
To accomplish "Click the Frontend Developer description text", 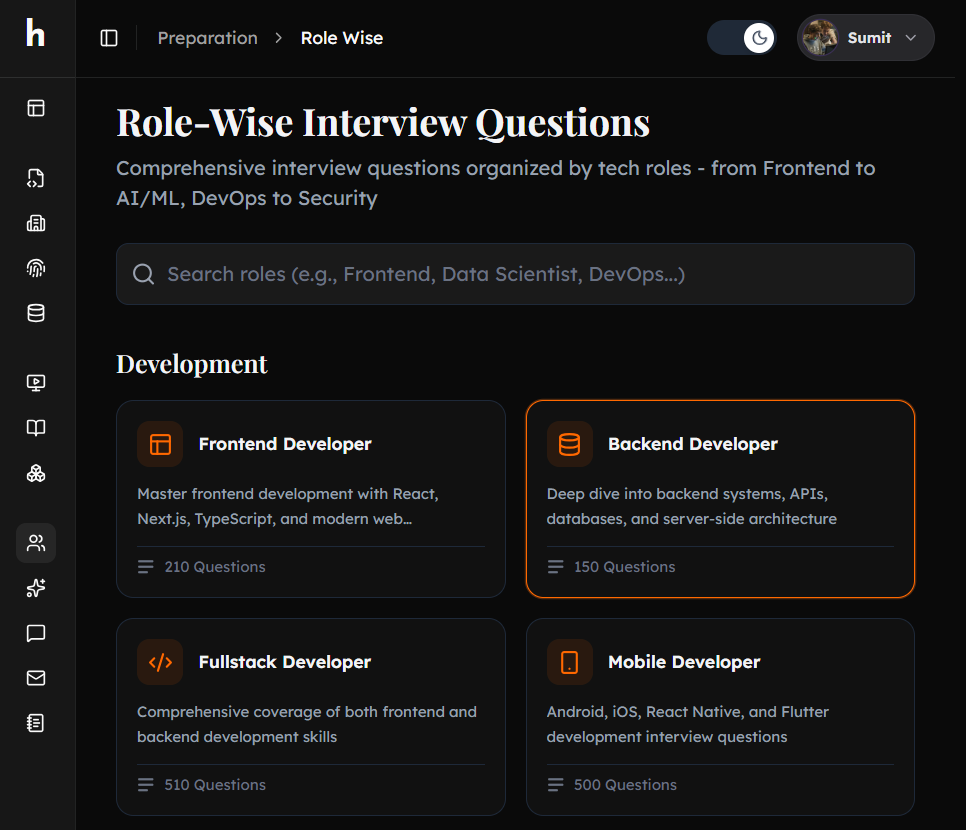I will pyautogui.click(x=288, y=507).
